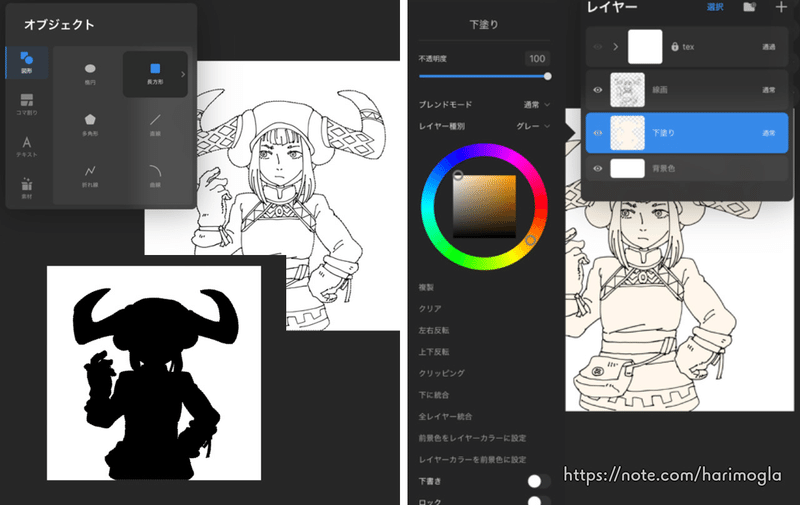
Task: Hide the 線画 layer
Action: 597,90
